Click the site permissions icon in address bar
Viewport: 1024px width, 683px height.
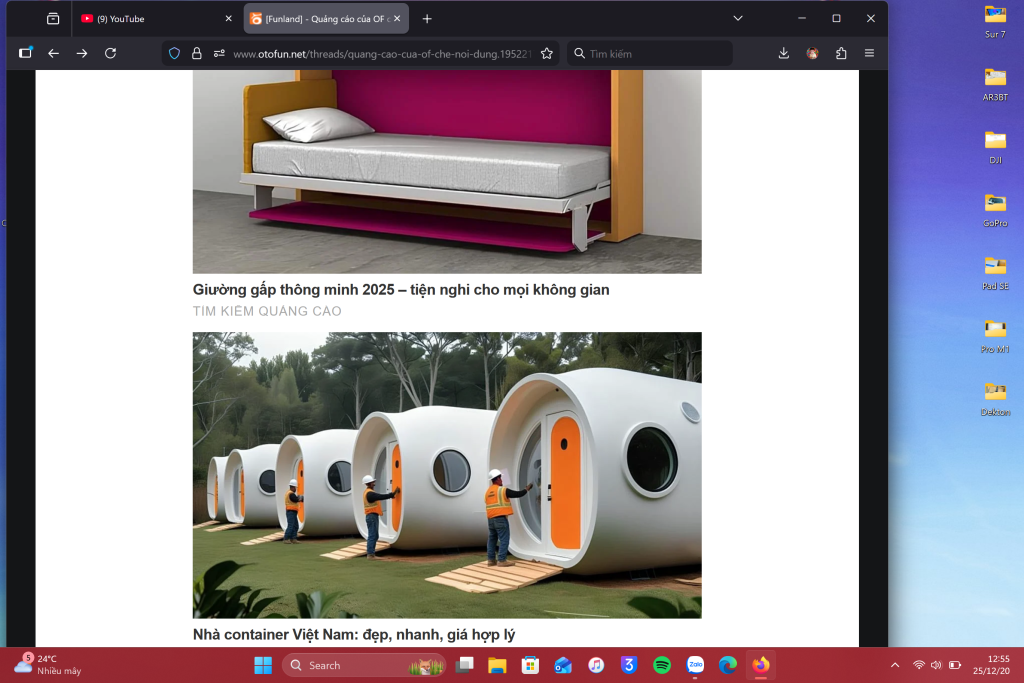[220, 53]
